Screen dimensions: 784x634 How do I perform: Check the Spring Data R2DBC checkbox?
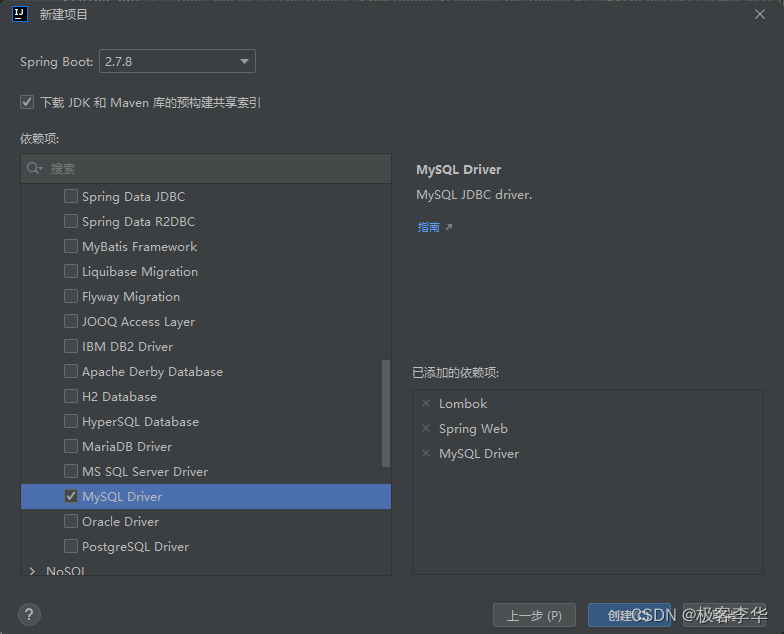point(71,221)
